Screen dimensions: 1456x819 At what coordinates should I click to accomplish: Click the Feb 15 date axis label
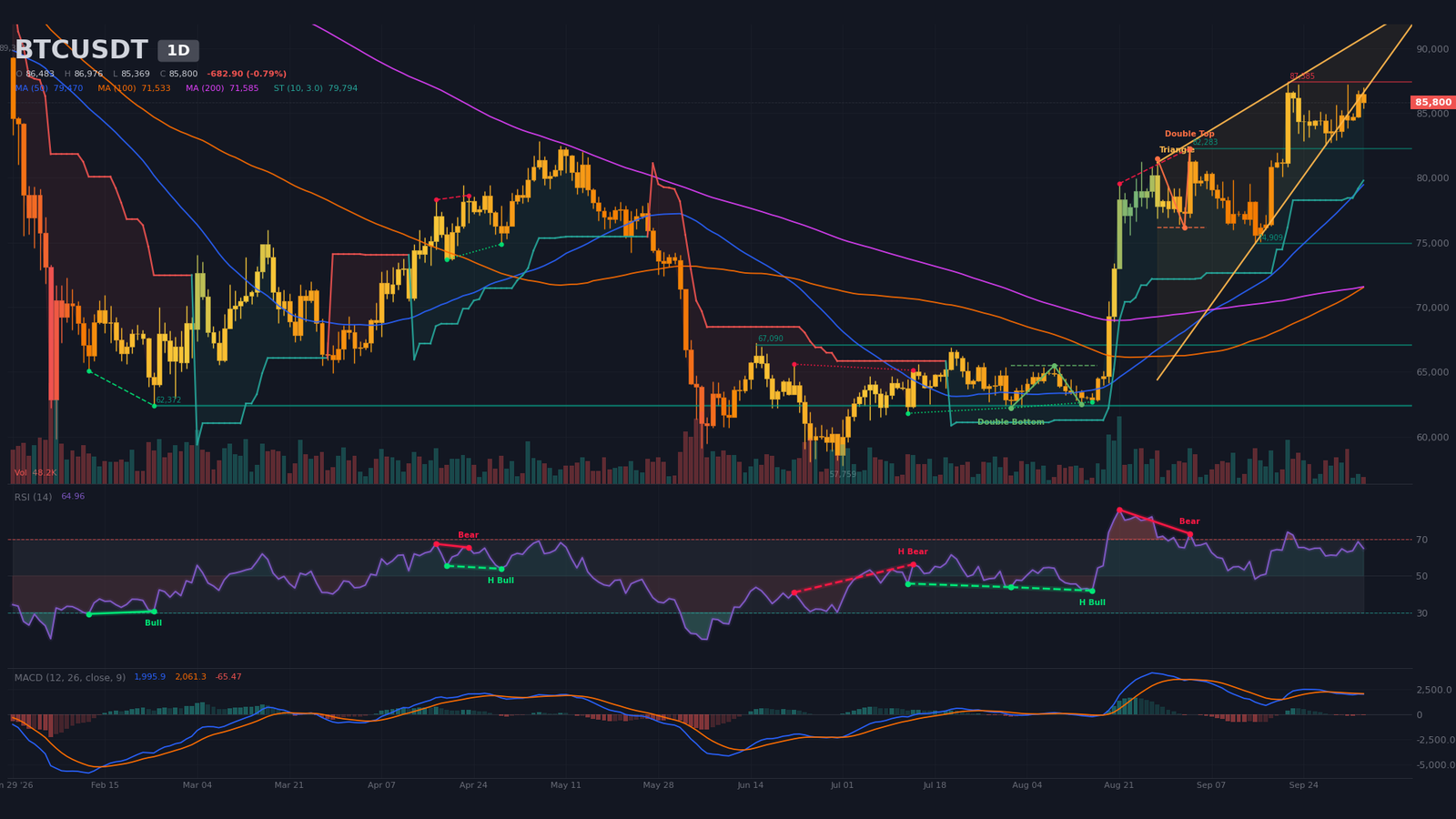click(105, 784)
